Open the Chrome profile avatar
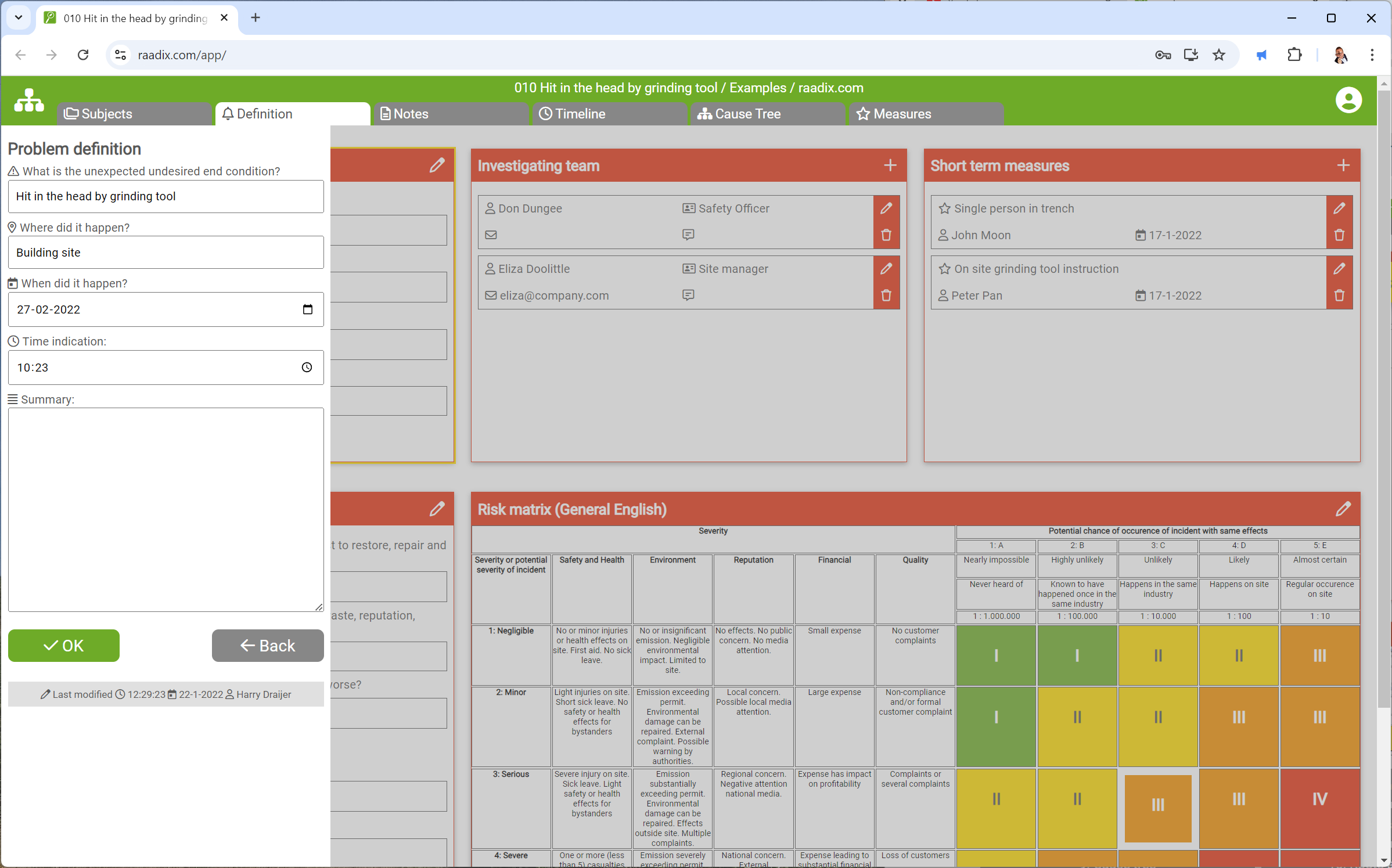The image size is (1392, 868). point(1340,55)
